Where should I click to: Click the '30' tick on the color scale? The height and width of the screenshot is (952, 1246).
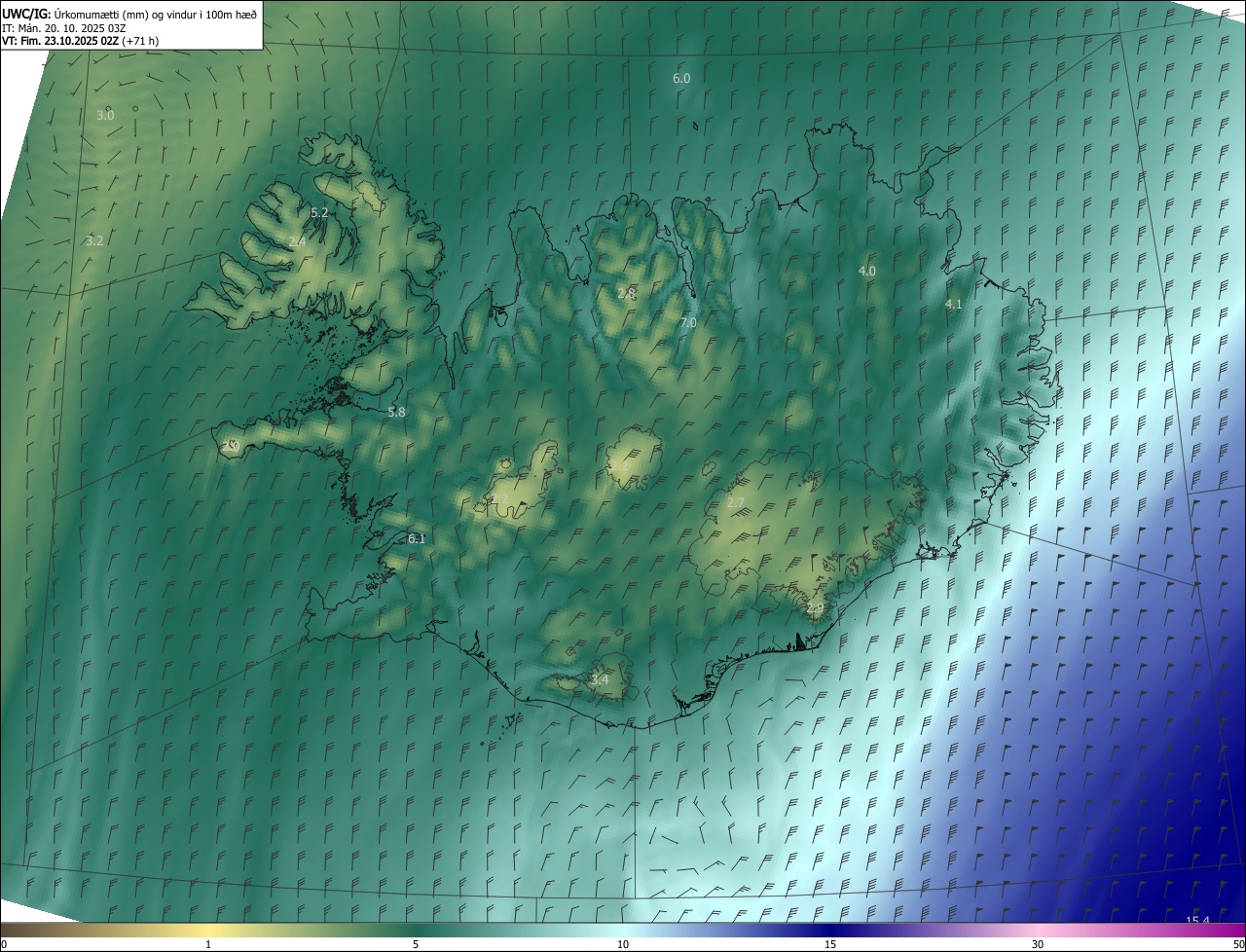[x=1038, y=944]
